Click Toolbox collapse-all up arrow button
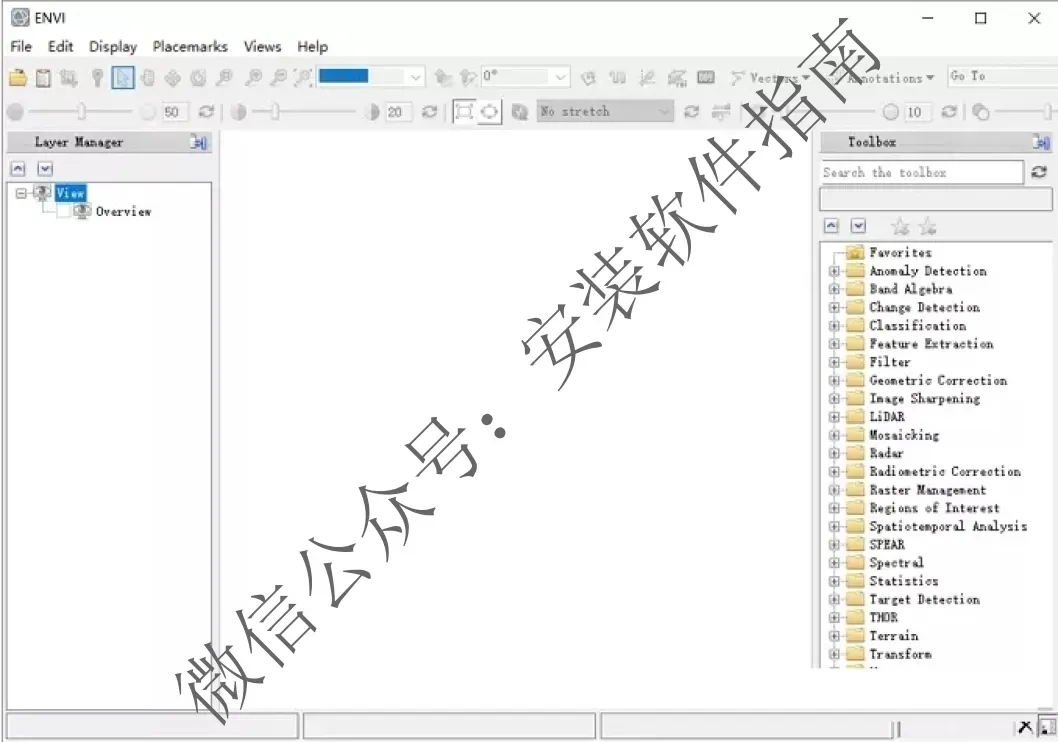Screen dimensions: 1058x742 point(831,226)
